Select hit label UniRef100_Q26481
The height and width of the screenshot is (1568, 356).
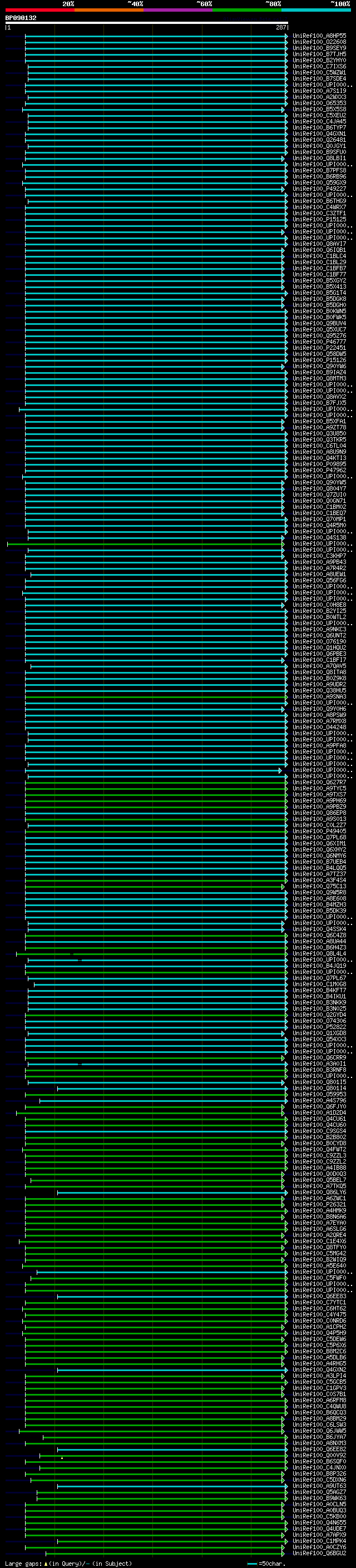coord(319,140)
